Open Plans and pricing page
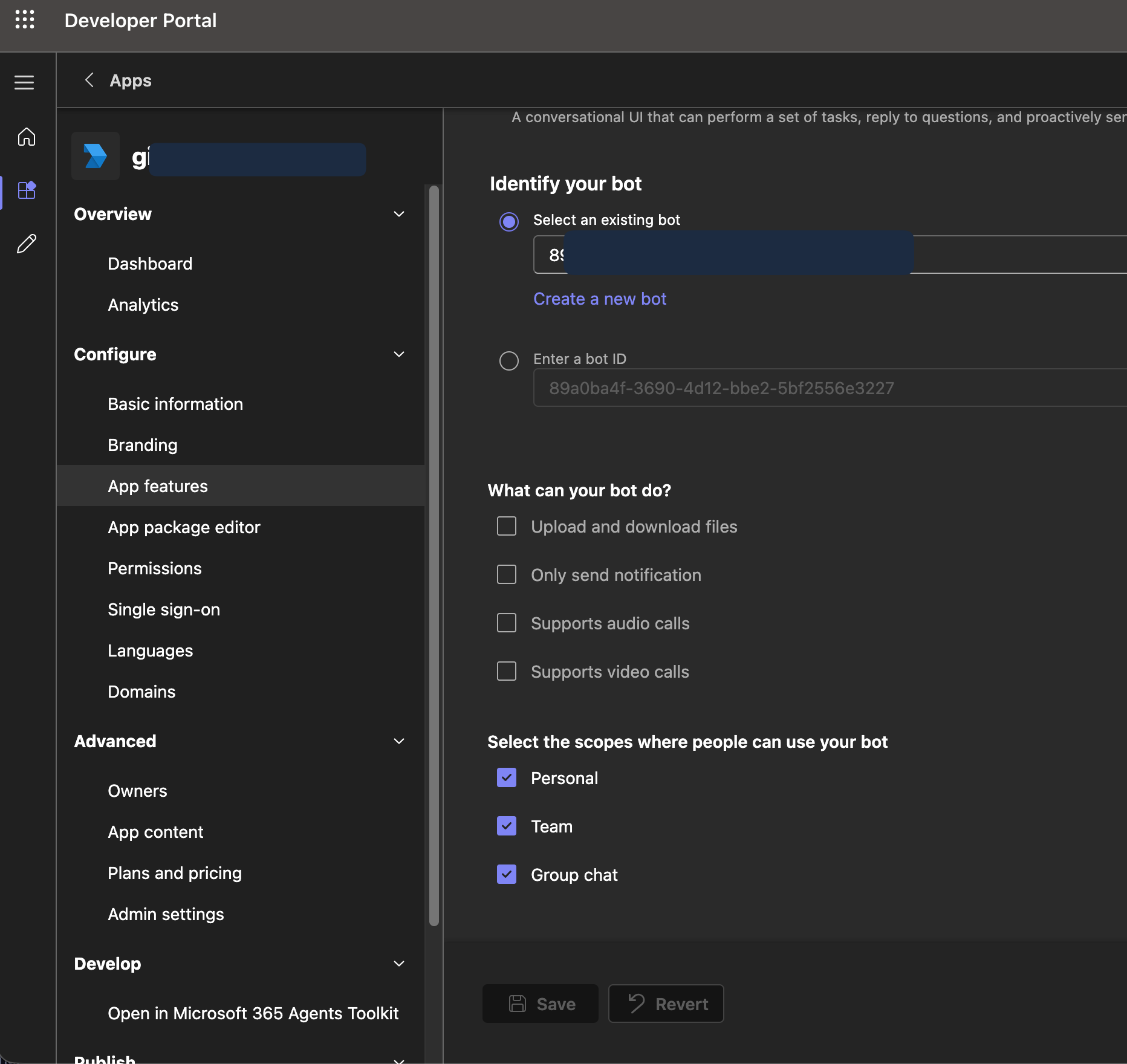Image resolution: width=1127 pixels, height=1064 pixels. point(175,873)
